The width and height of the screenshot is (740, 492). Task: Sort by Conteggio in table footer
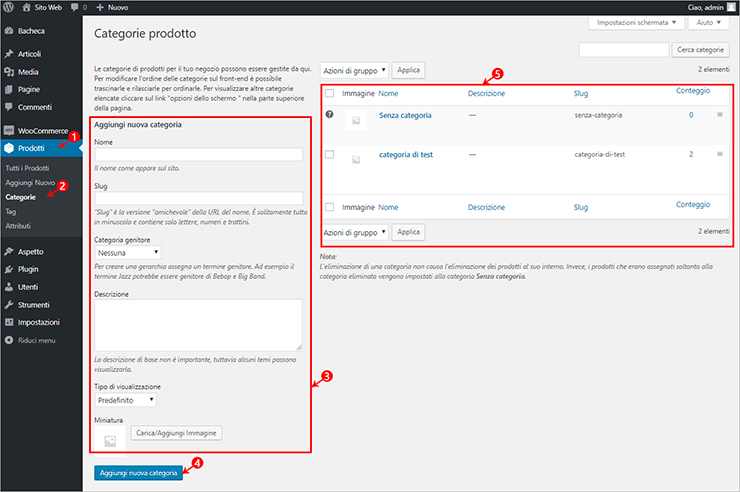click(693, 204)
